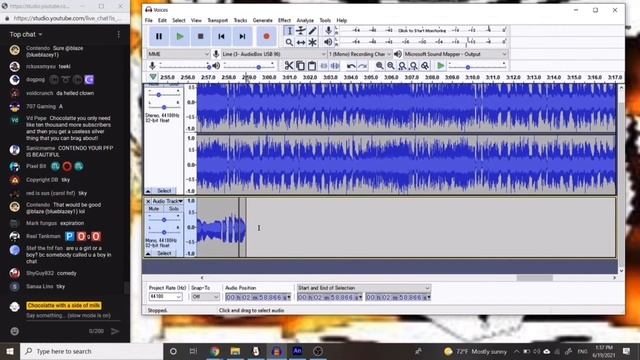This screenshot has width=640, height=360.
Task: Open the Analyze menu
Action: (305, 20)
